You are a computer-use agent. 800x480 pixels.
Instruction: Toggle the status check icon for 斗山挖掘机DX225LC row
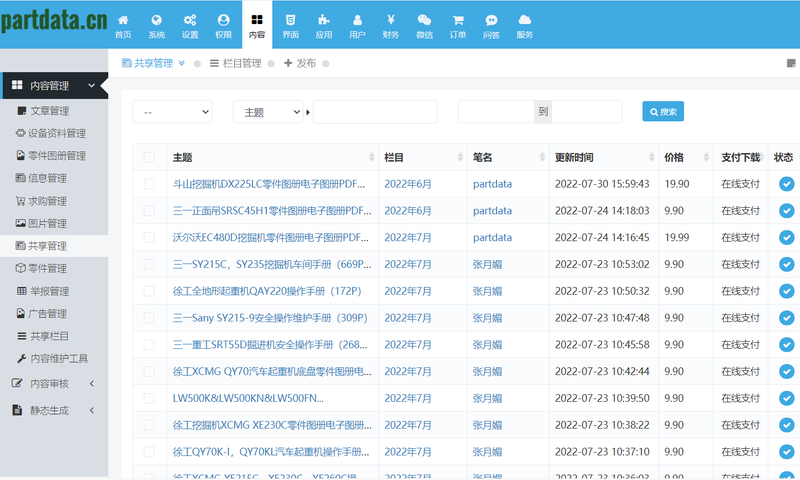click(x=786, y=184)
